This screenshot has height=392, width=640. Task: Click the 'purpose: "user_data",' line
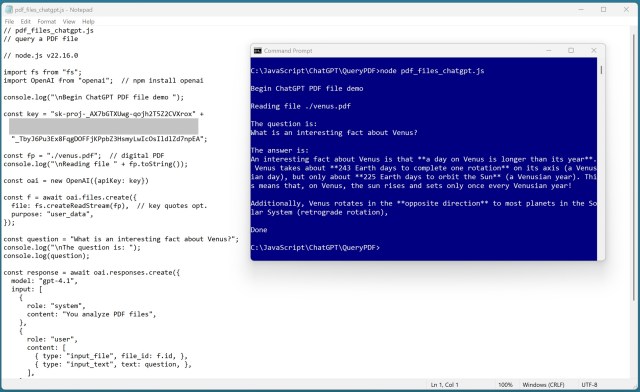52,214
